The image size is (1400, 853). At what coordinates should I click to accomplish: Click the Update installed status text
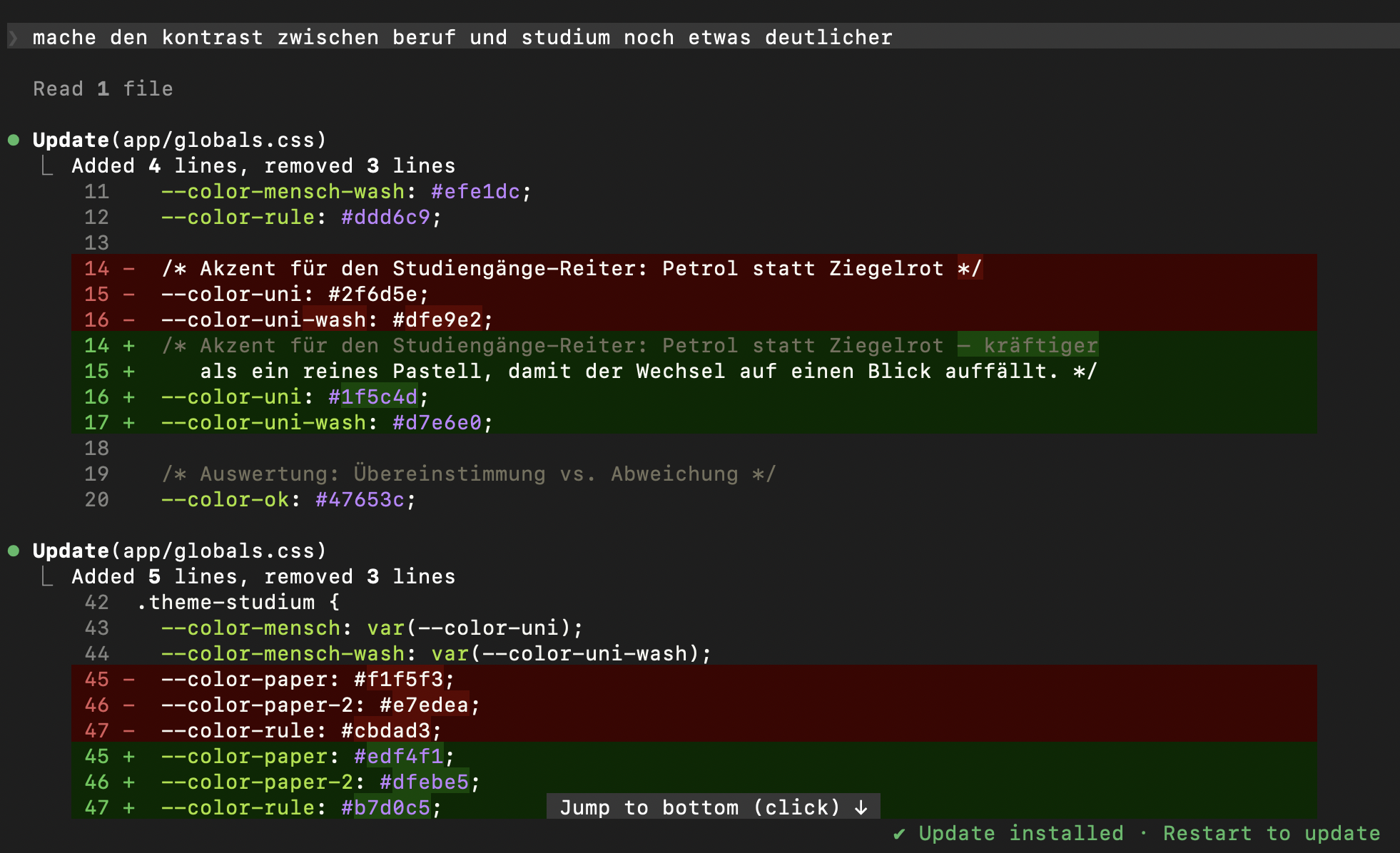[x=1021, y=833]
